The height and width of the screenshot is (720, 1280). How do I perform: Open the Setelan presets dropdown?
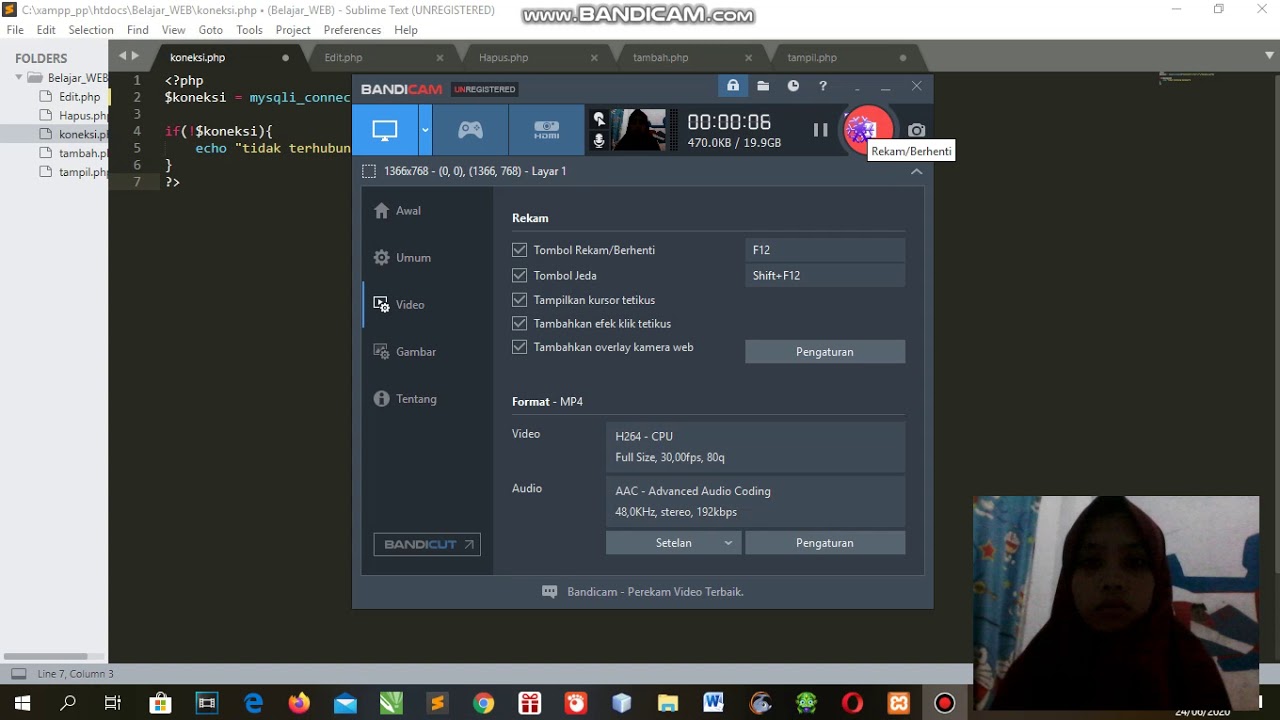673,543
